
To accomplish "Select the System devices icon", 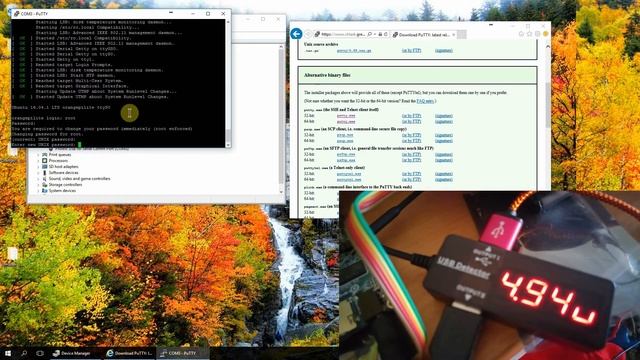I will 44,191.
